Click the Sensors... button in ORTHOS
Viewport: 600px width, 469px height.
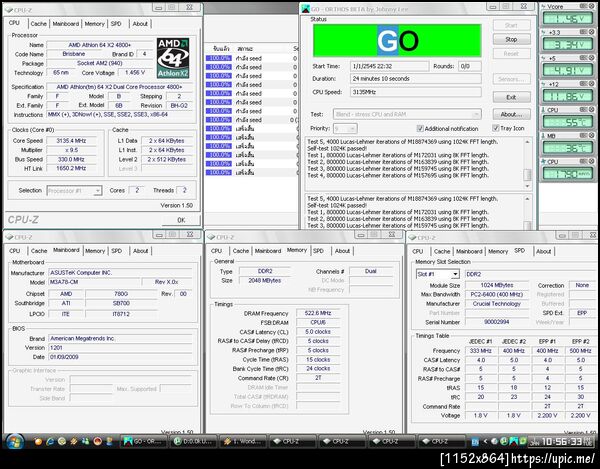coord(511,79)
